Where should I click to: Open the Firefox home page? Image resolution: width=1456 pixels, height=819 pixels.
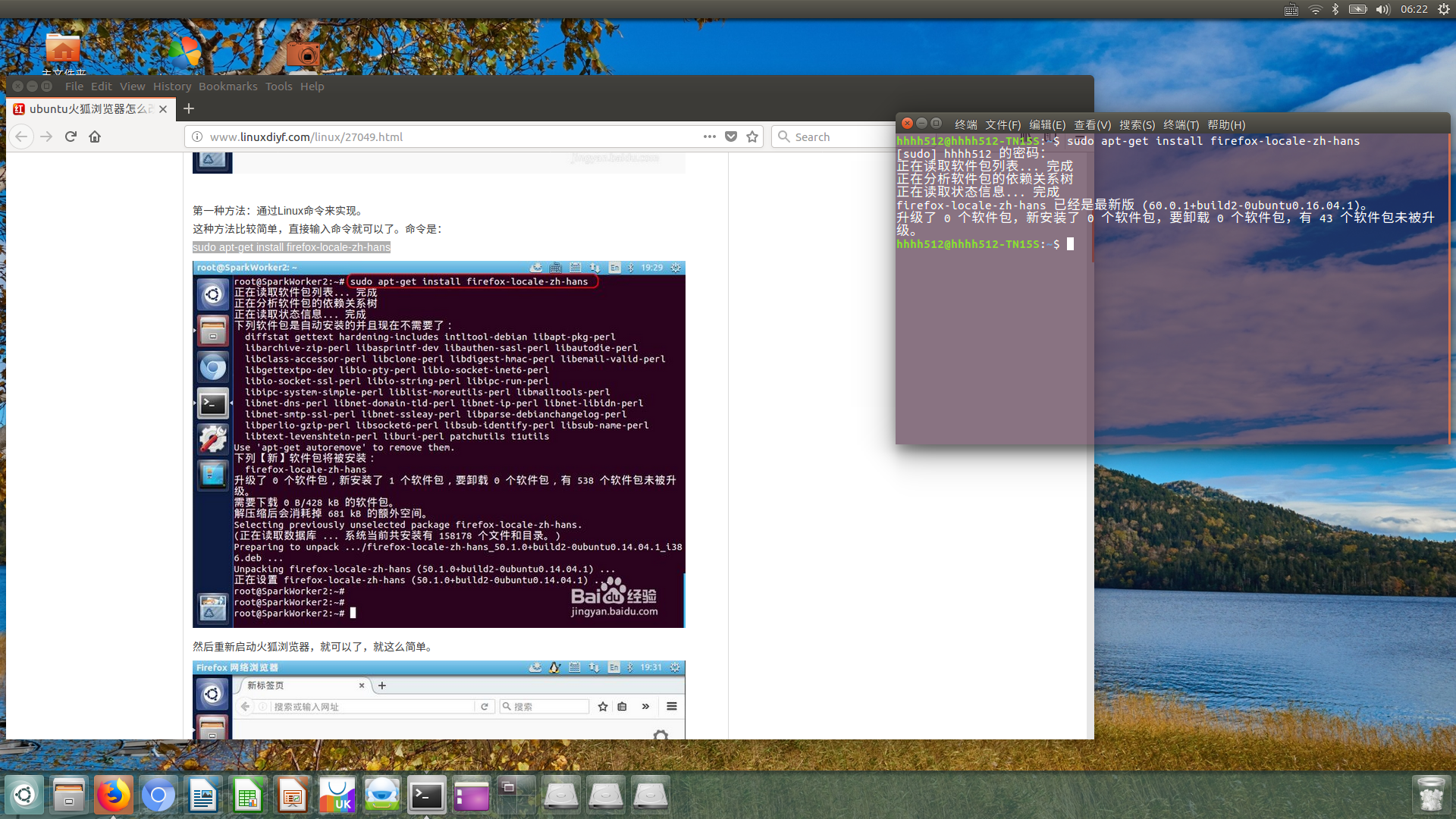click(x=95, y=136)
